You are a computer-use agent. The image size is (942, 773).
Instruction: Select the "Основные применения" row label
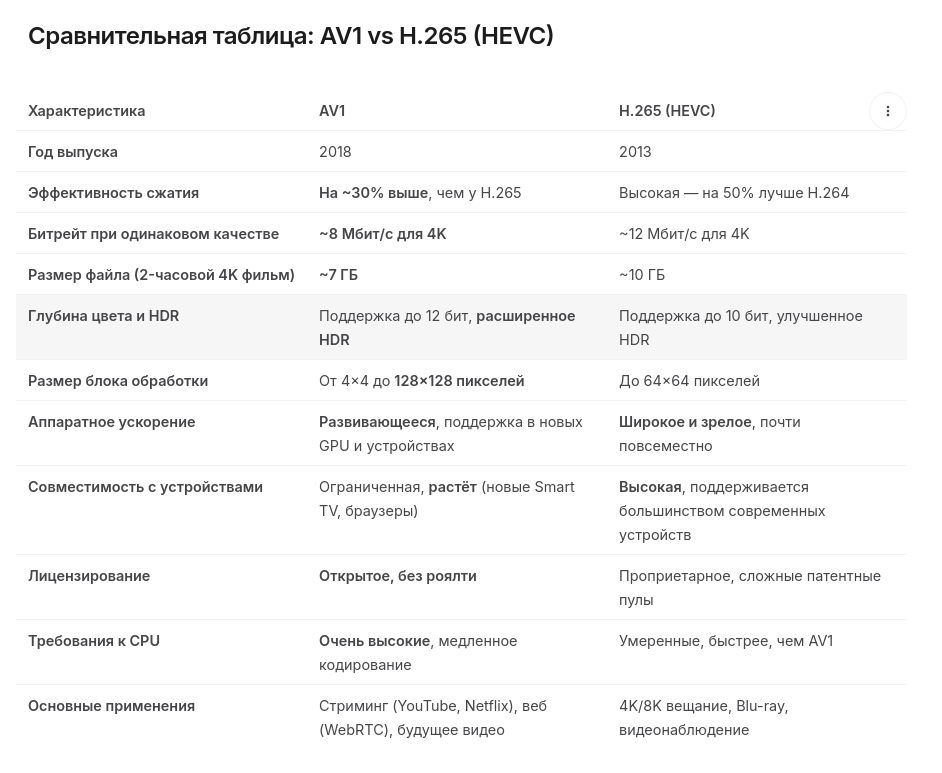coord(111,706)
